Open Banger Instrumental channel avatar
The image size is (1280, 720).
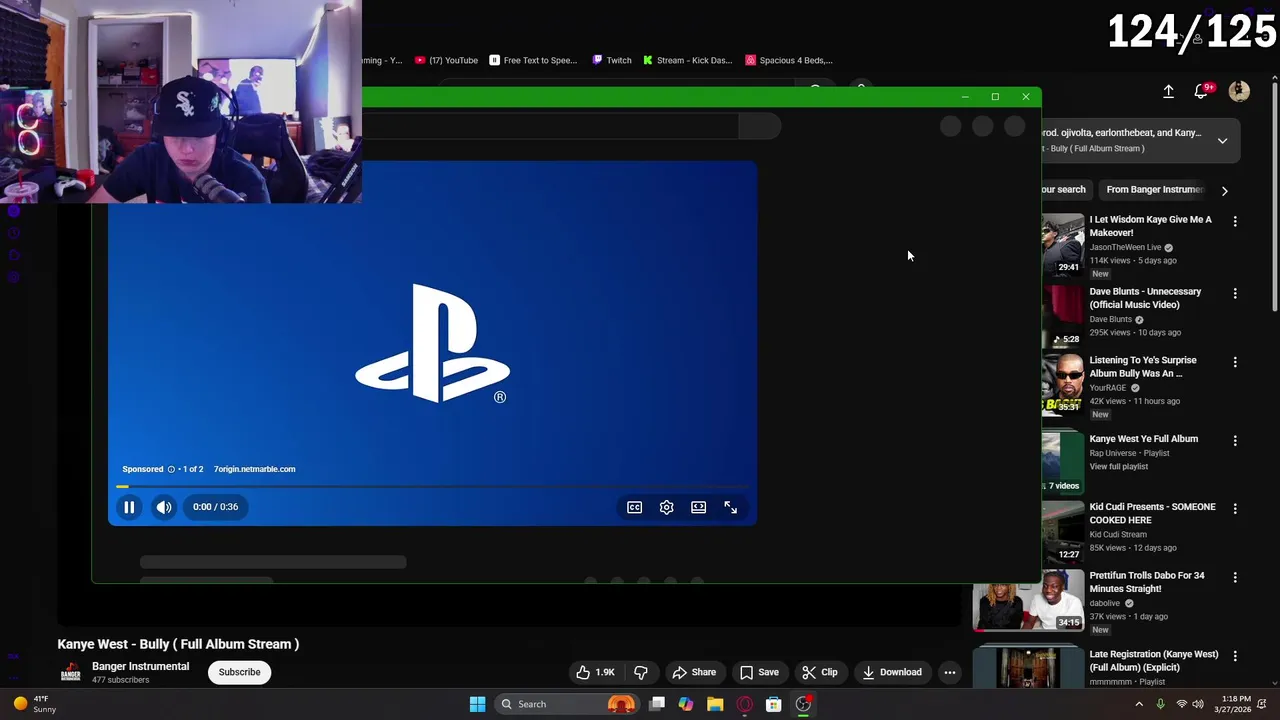tap(71, 673)
